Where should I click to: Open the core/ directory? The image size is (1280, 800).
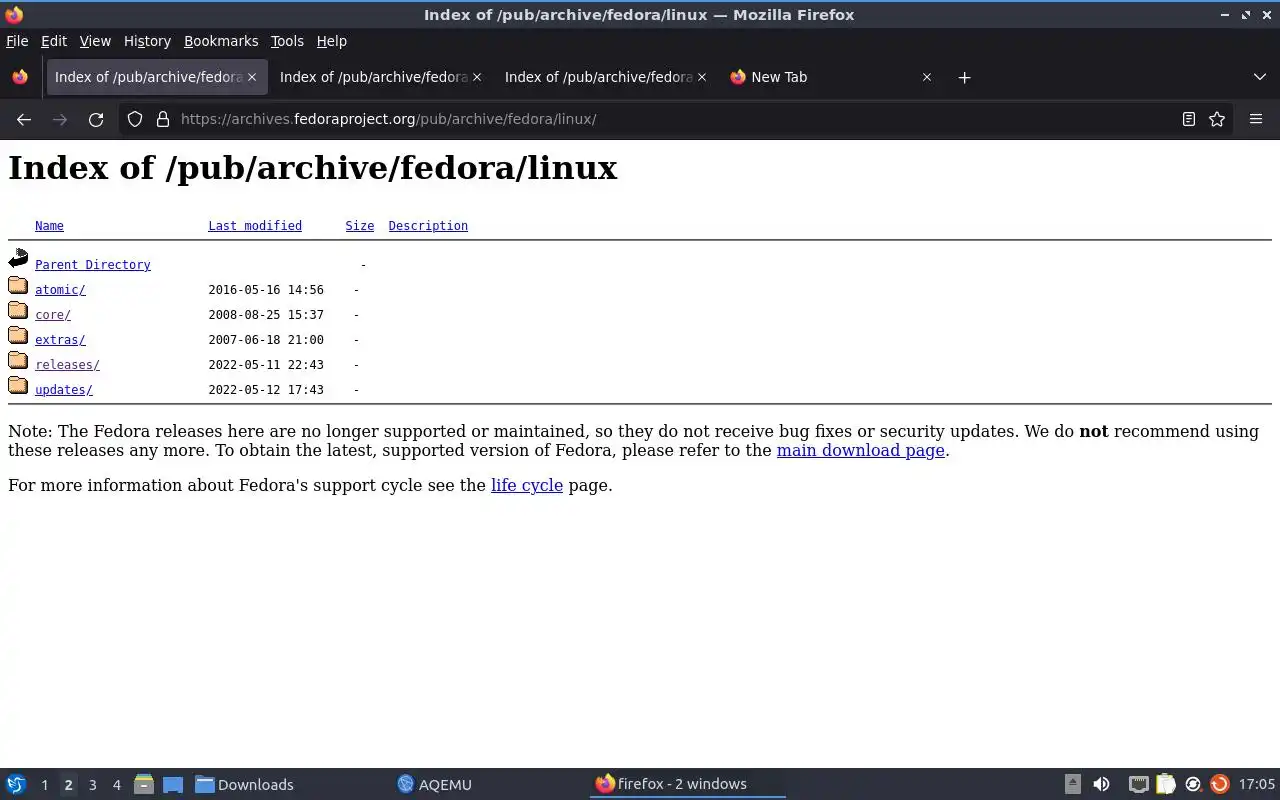(53, 315)
